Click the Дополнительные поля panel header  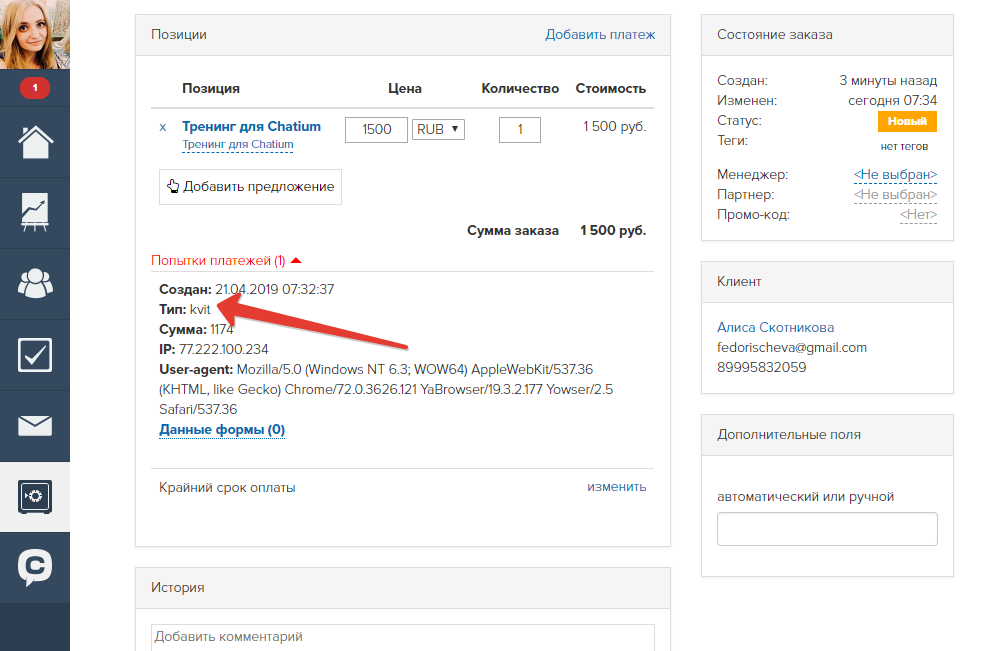click(827, 435)
